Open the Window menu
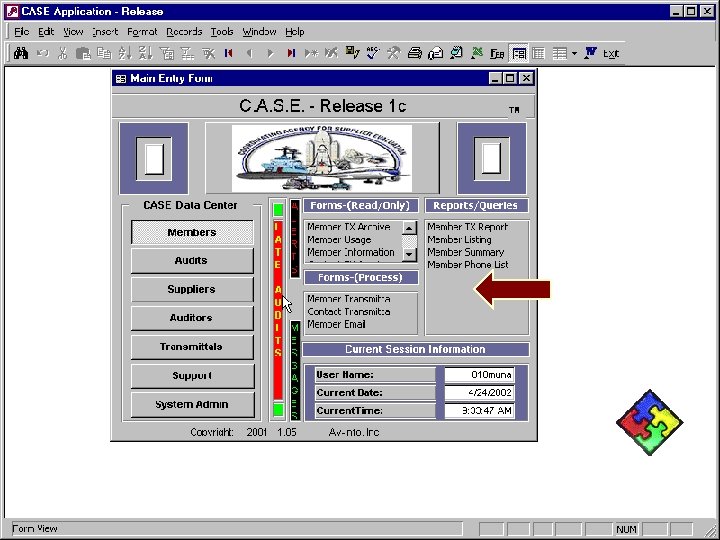720x540 pixels. pos(259,32)
